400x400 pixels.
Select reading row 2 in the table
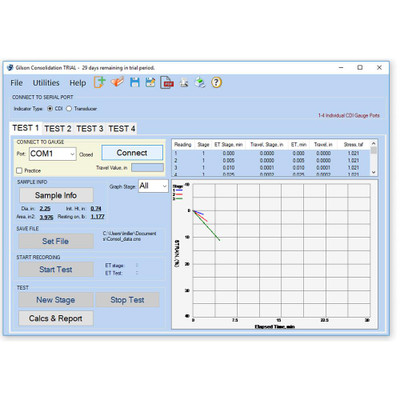click(x=271, y=161)
